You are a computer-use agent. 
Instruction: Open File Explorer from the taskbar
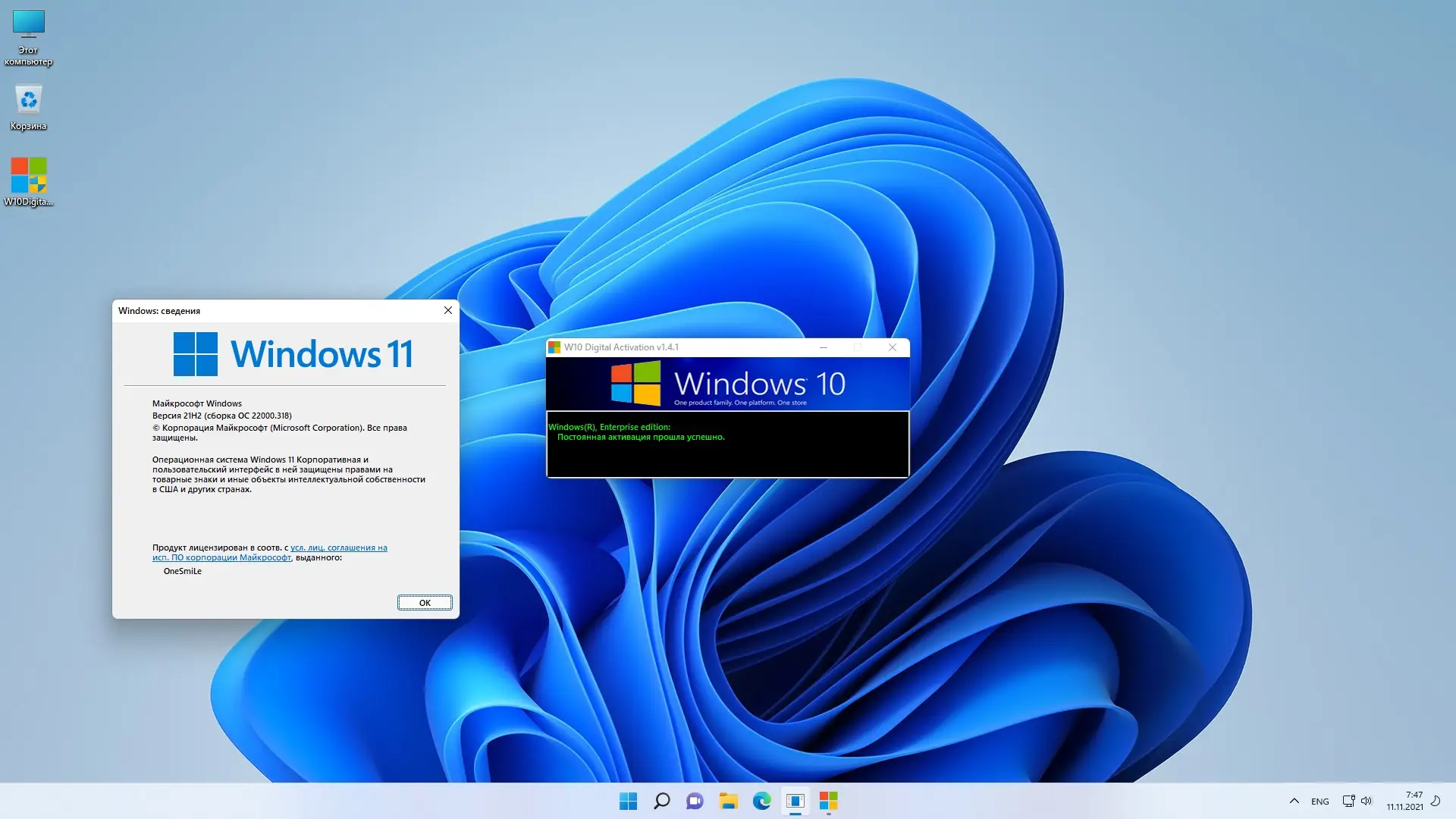click(x=728, y=801)
